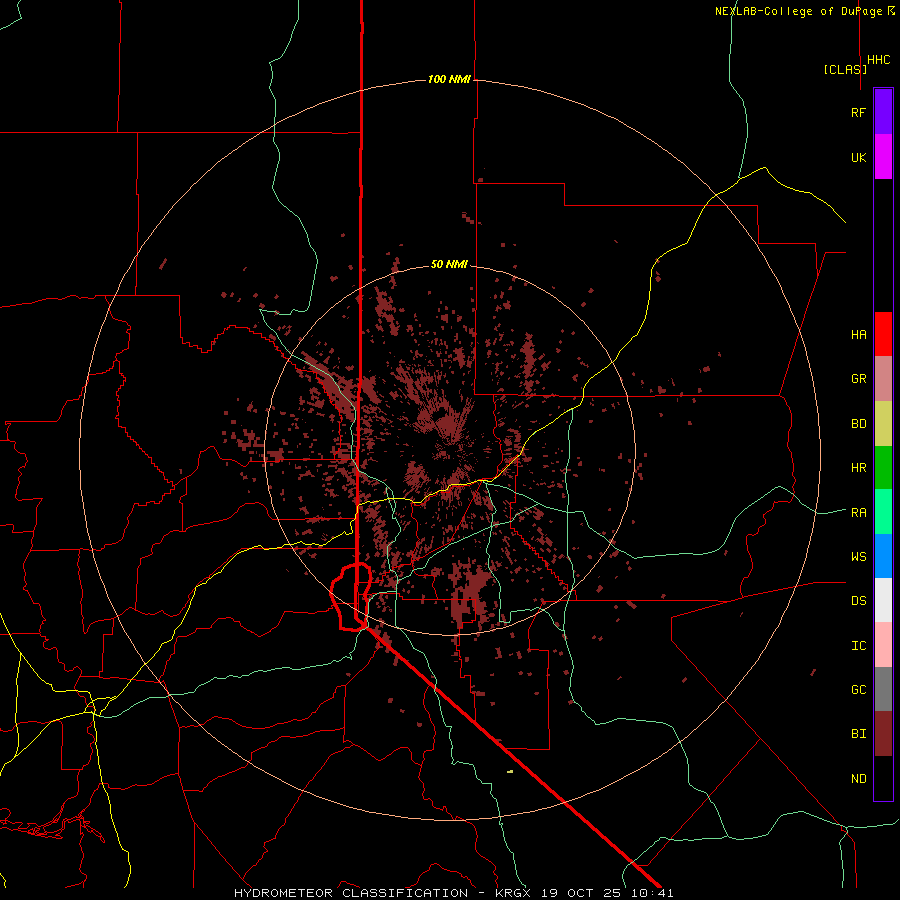Click the BD yellow legend color block
900x900 pixels.
(x=883, y=424)
